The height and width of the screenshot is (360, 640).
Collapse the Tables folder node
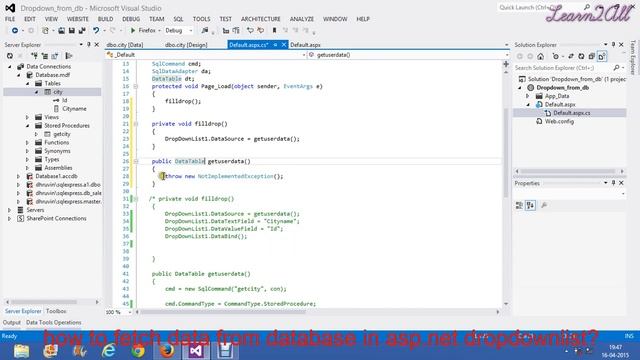click(28, 83)
